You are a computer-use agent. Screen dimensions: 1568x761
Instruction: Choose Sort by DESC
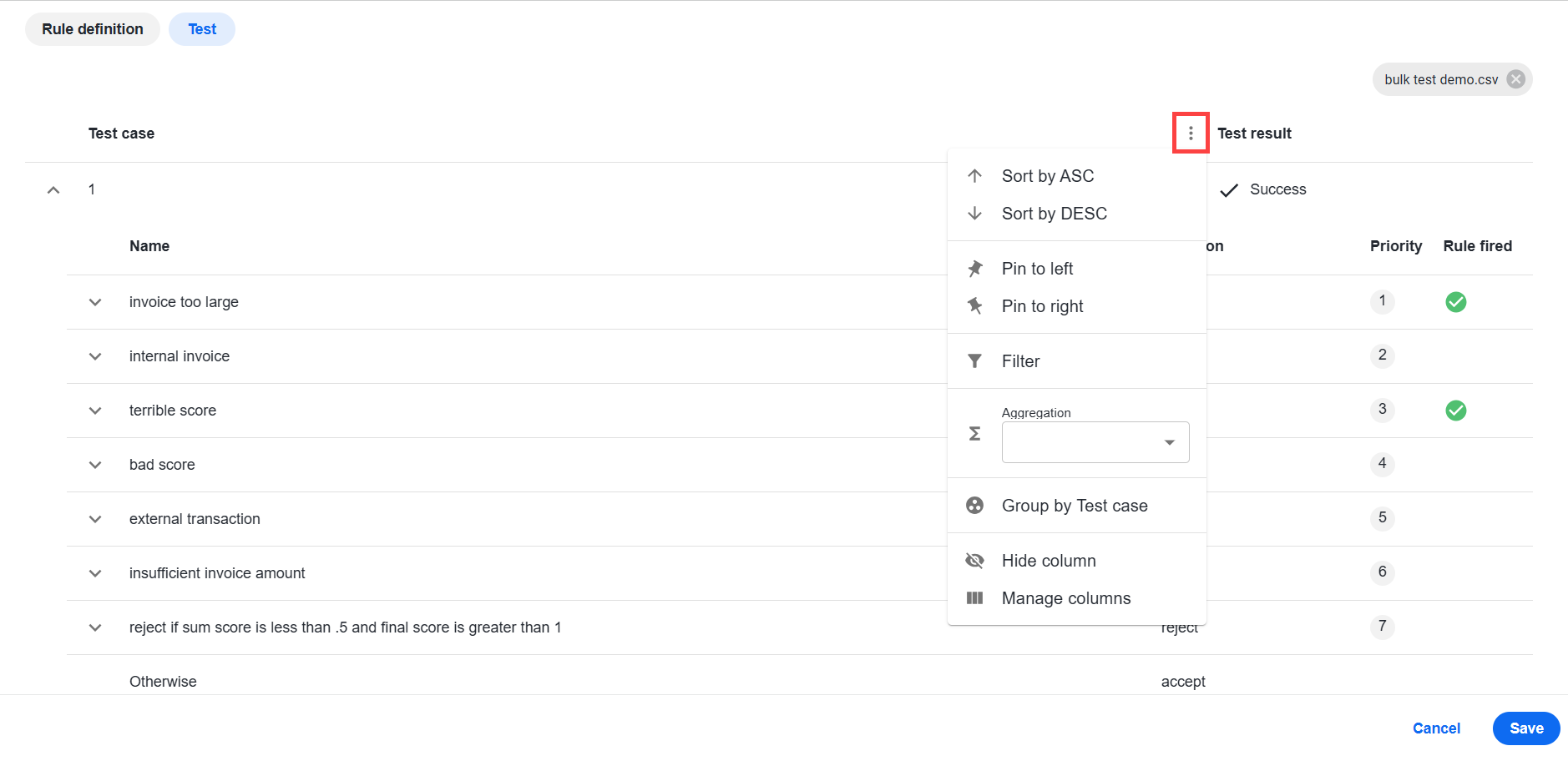pyautogui.click(x=1077, y=214)
